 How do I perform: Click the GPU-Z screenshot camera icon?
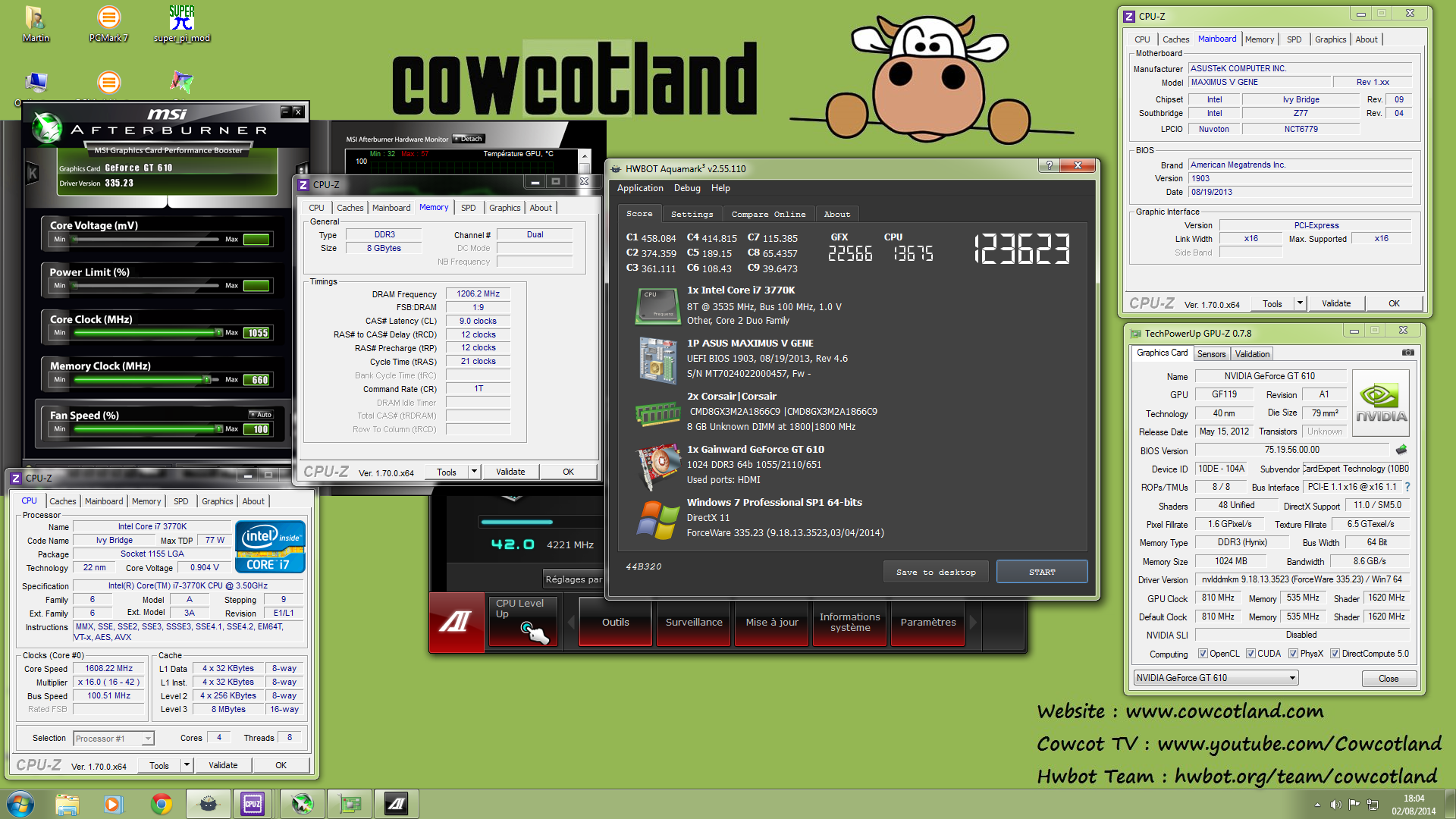(1407, 353)
